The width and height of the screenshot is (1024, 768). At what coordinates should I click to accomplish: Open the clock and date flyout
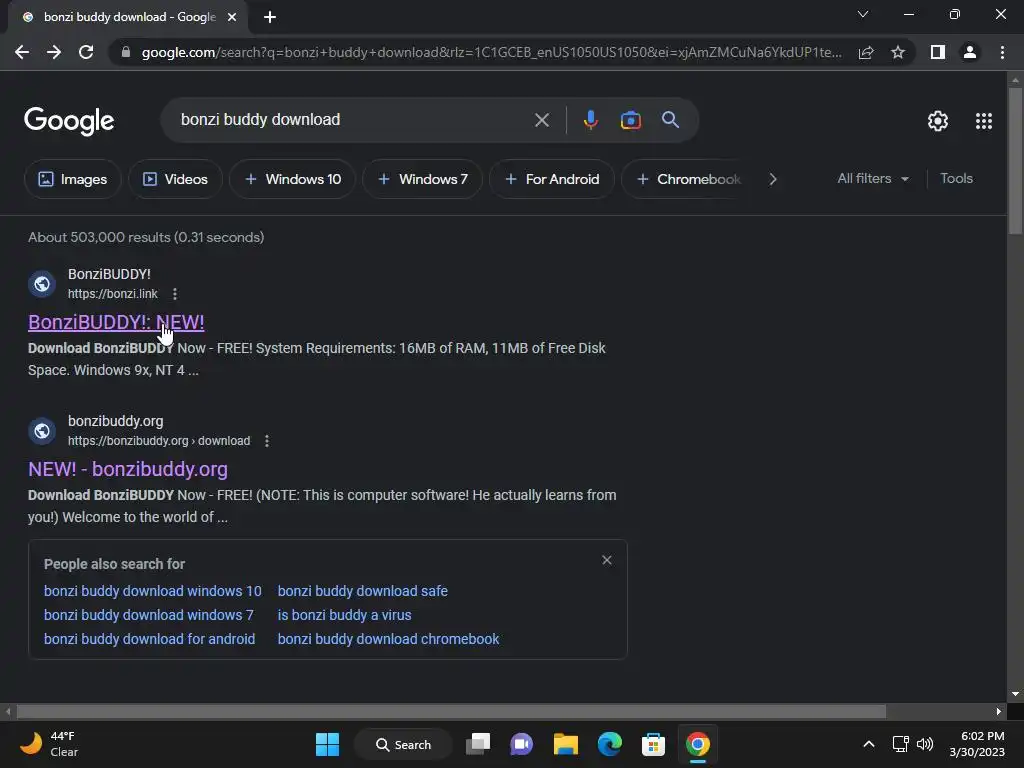pos(977,744)
